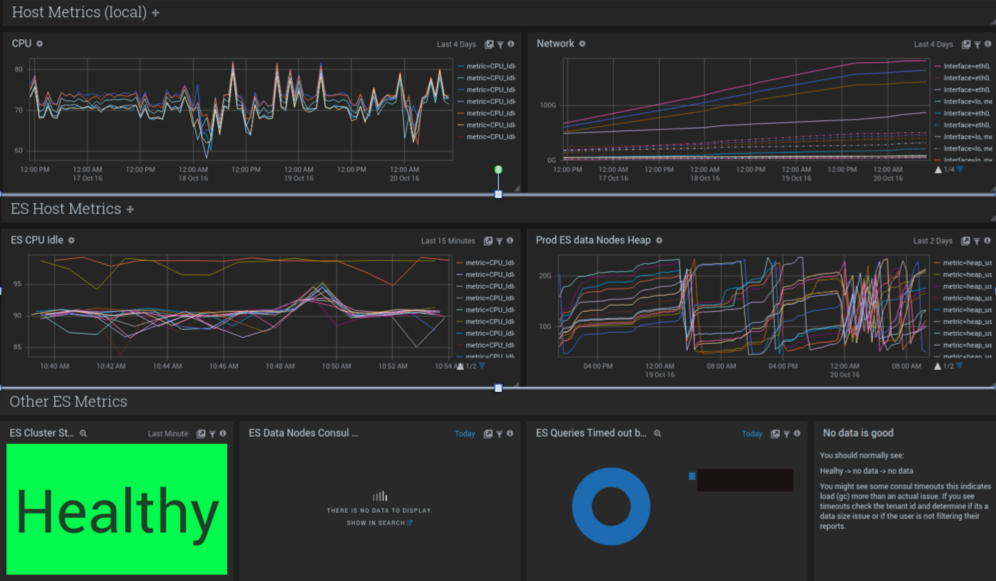Open Network panel in search

[x=966, y=44]
